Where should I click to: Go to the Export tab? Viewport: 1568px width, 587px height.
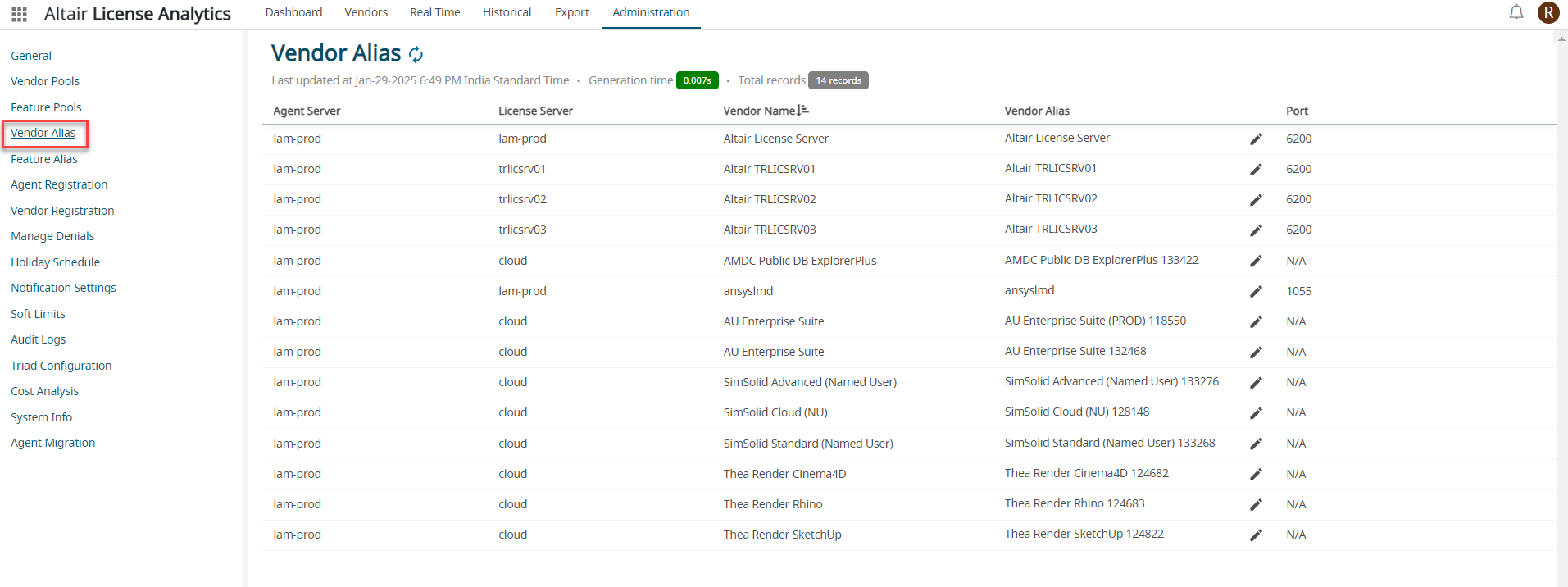(571, 12)
